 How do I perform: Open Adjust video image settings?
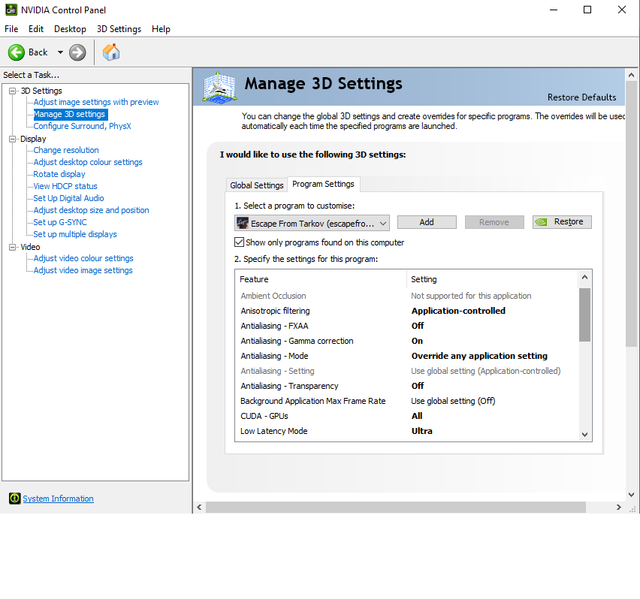[83, 270]
